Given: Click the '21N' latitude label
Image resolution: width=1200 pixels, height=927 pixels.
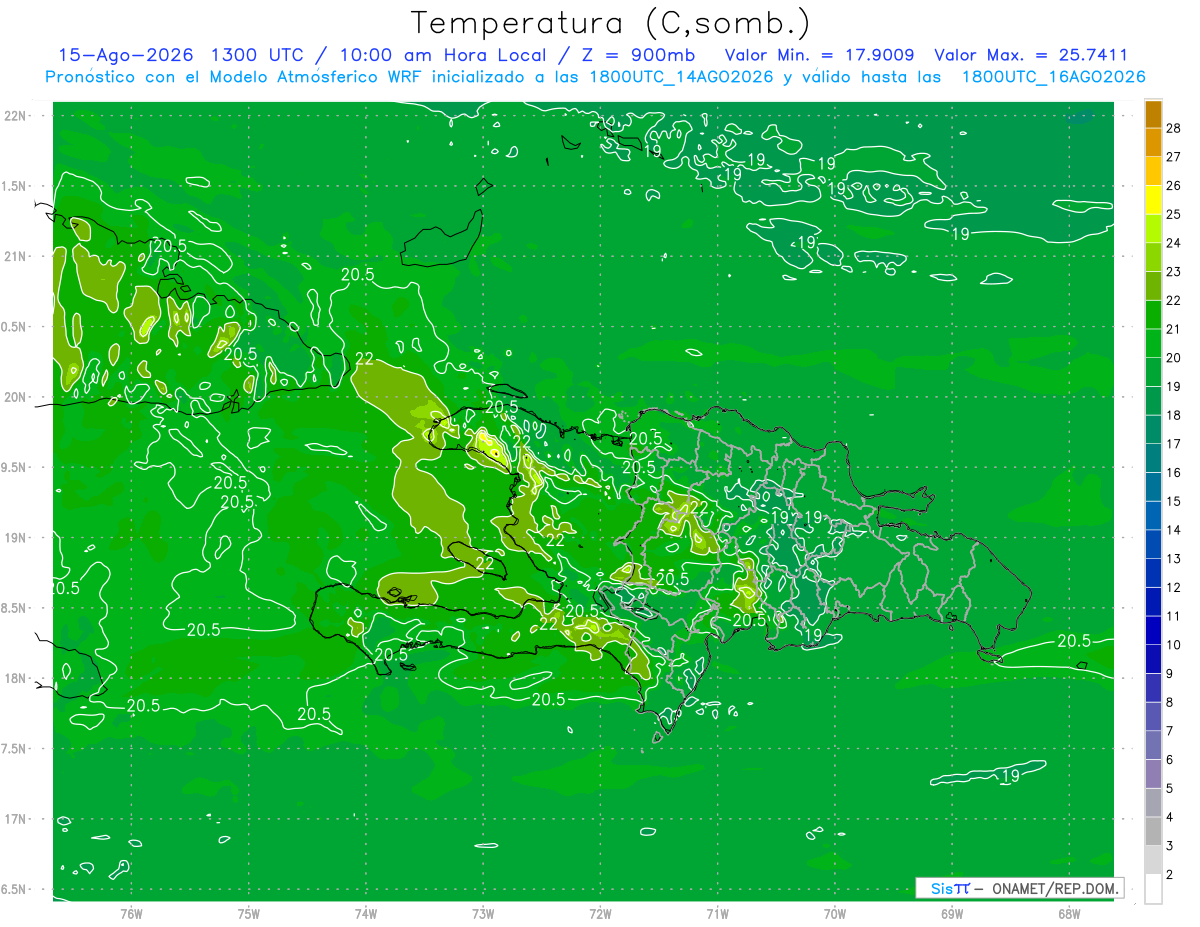Looking at the screenshot, I should pos(15,256).
